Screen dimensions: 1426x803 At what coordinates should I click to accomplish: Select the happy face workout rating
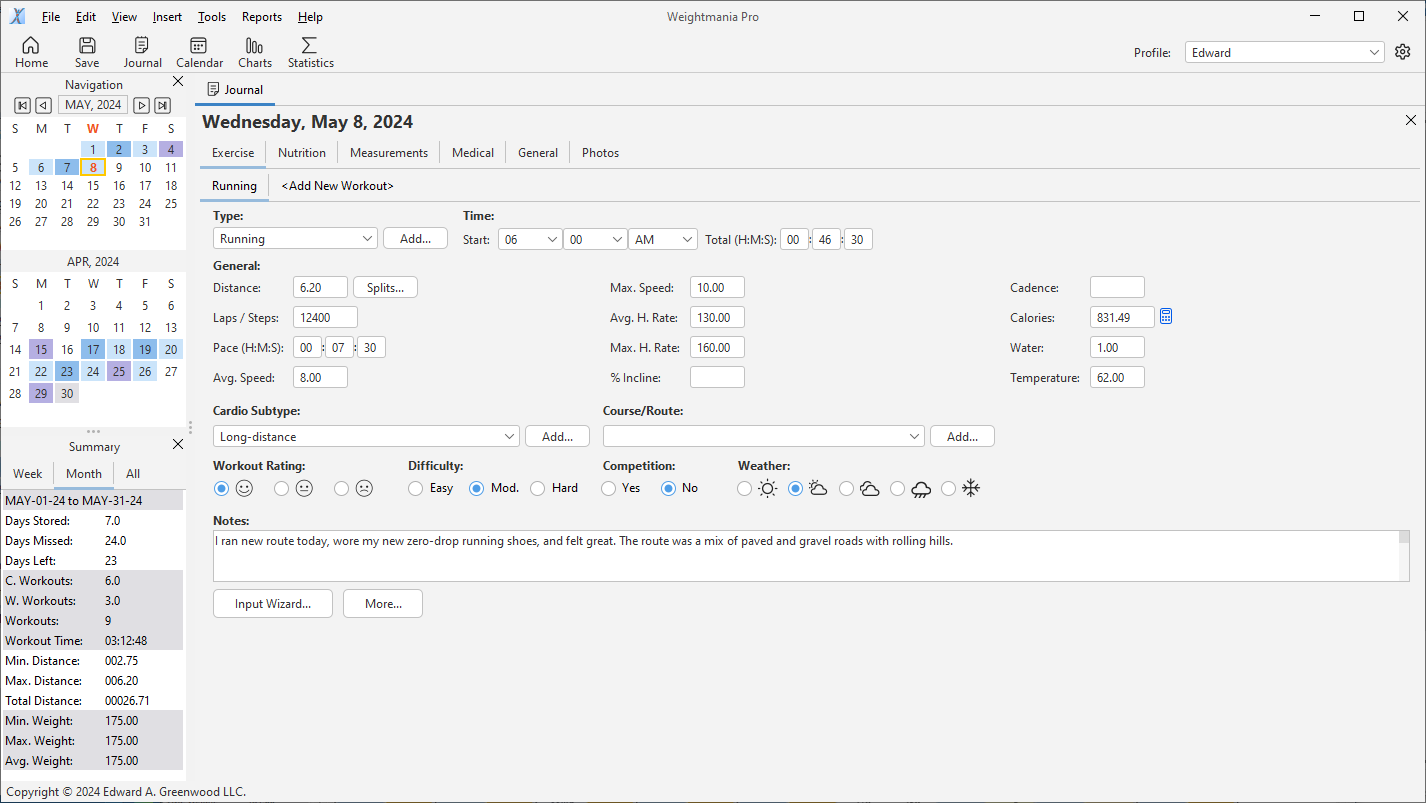221,488
